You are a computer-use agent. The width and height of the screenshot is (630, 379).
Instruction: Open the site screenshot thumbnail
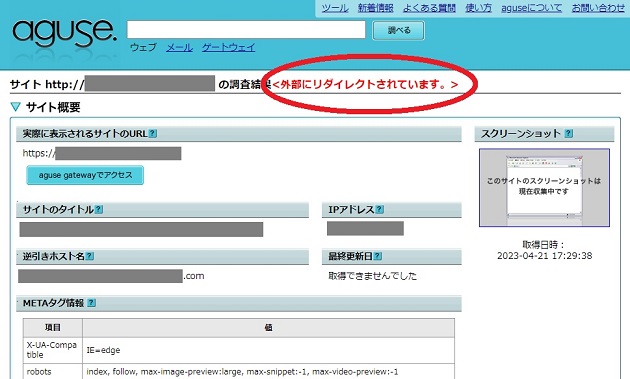(x=544, y=187)
